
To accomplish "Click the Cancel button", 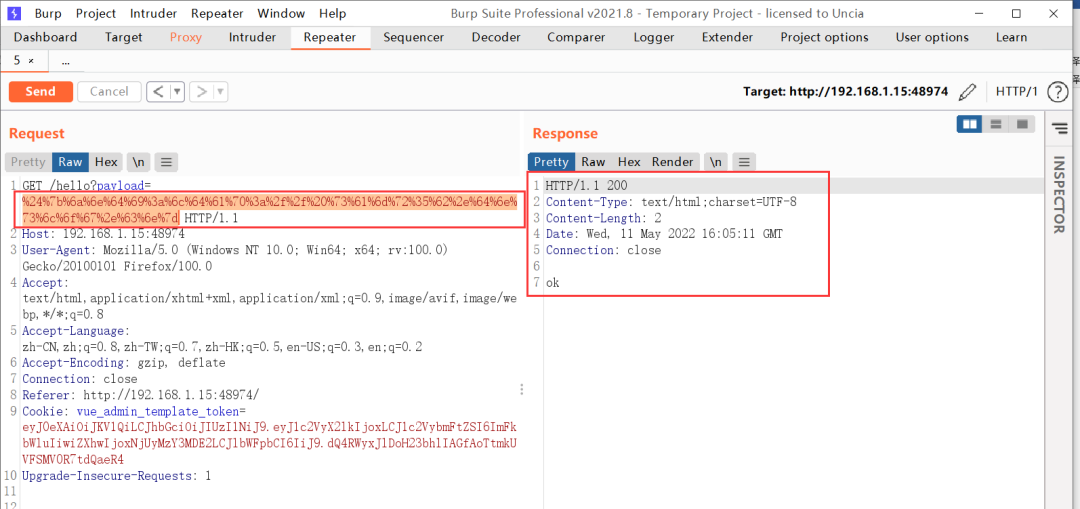I will tap(109, 92).
